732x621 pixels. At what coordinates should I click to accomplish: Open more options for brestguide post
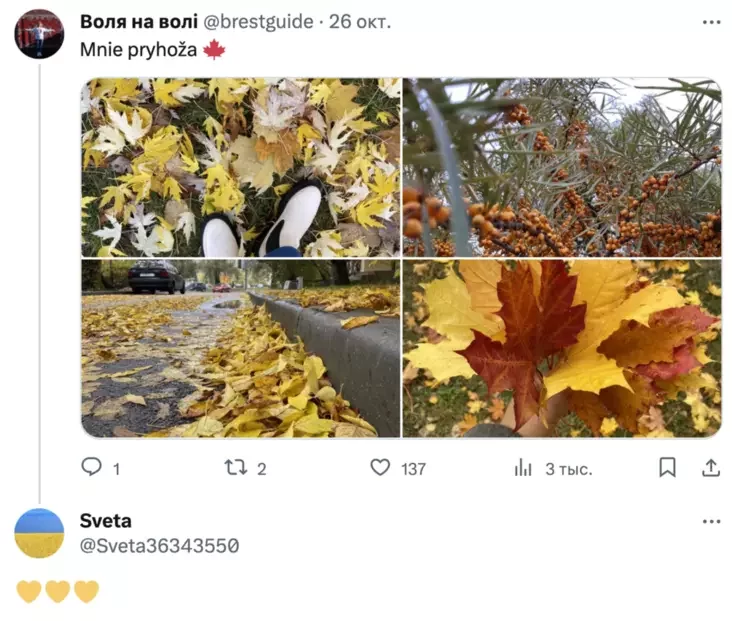(711, 21)
